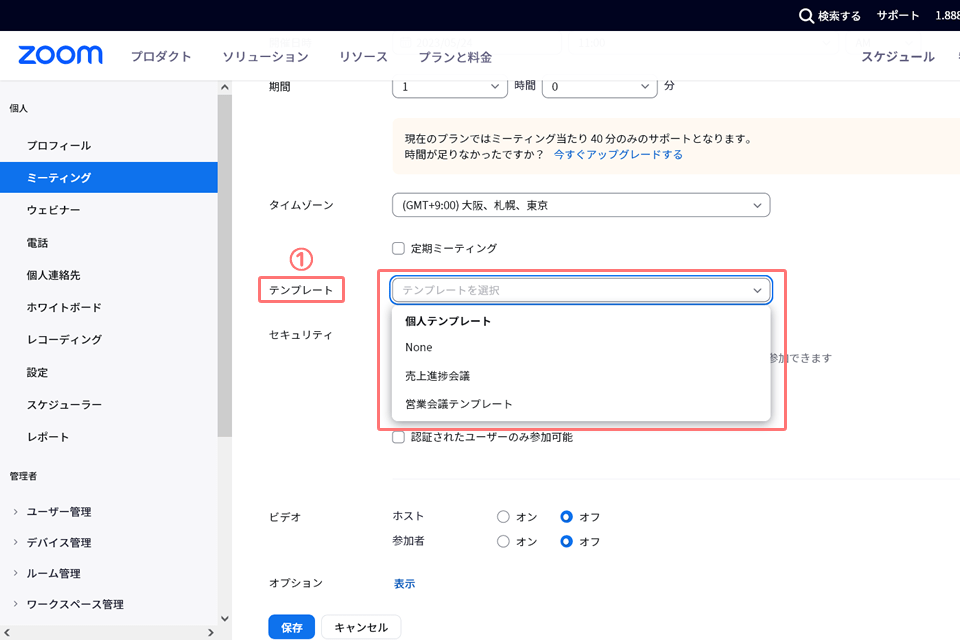Set 参加者 video to オン
The height and width of the screenshot is (640, 960).
pos(503,541)
